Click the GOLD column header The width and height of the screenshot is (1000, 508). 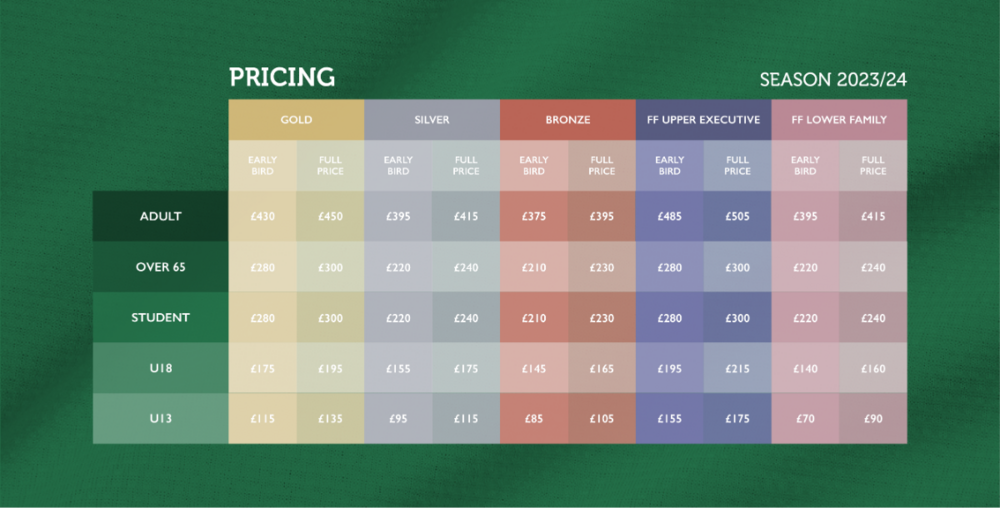coord(296,120)
